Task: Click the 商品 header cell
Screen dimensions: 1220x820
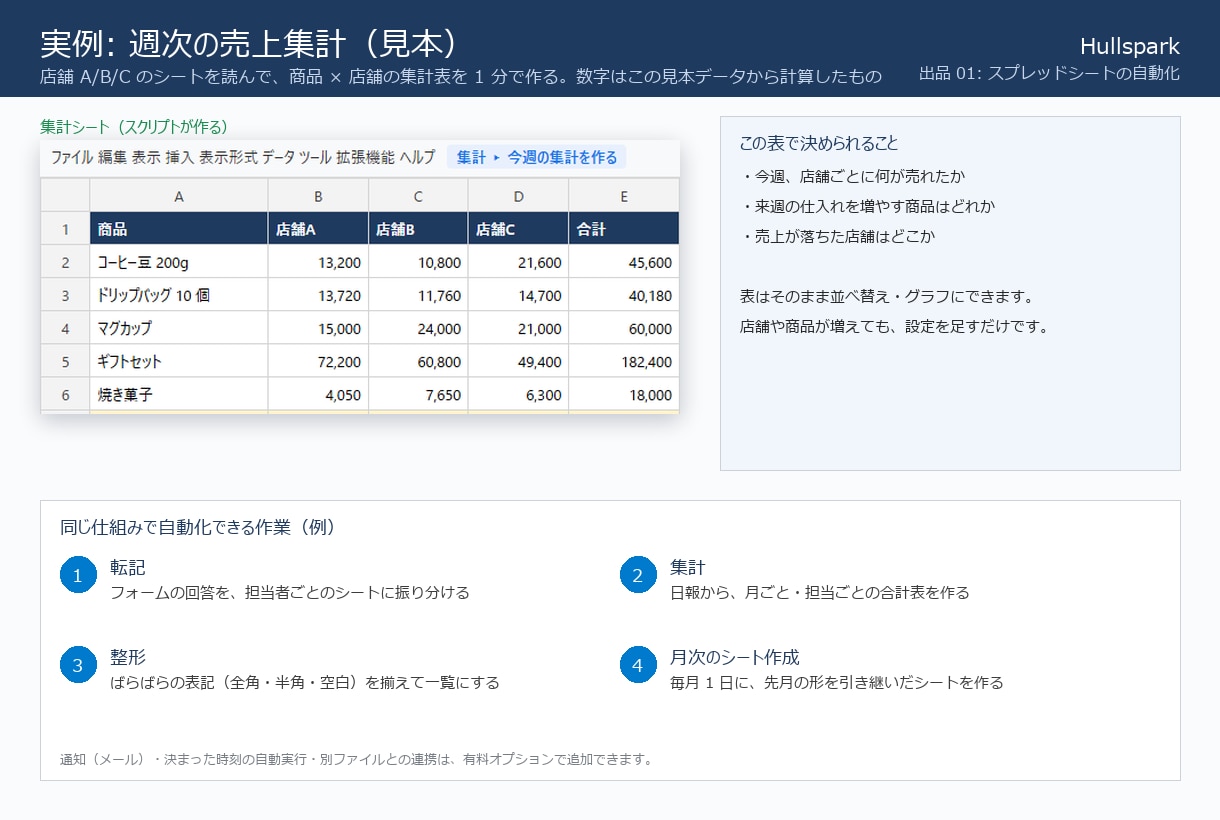Action: [x=179, y=229]
